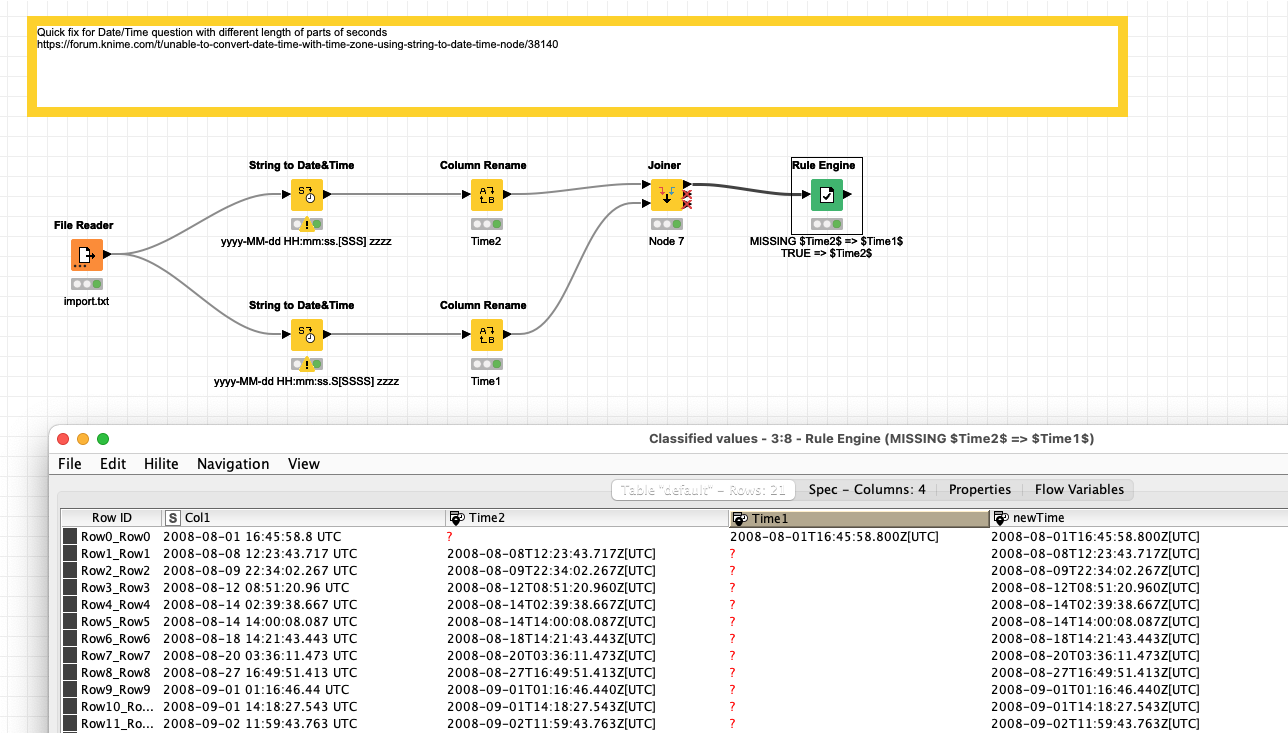Open the Hilite menu
Image resolution: width=1288 pixels, height=733 pixels.
161,464
